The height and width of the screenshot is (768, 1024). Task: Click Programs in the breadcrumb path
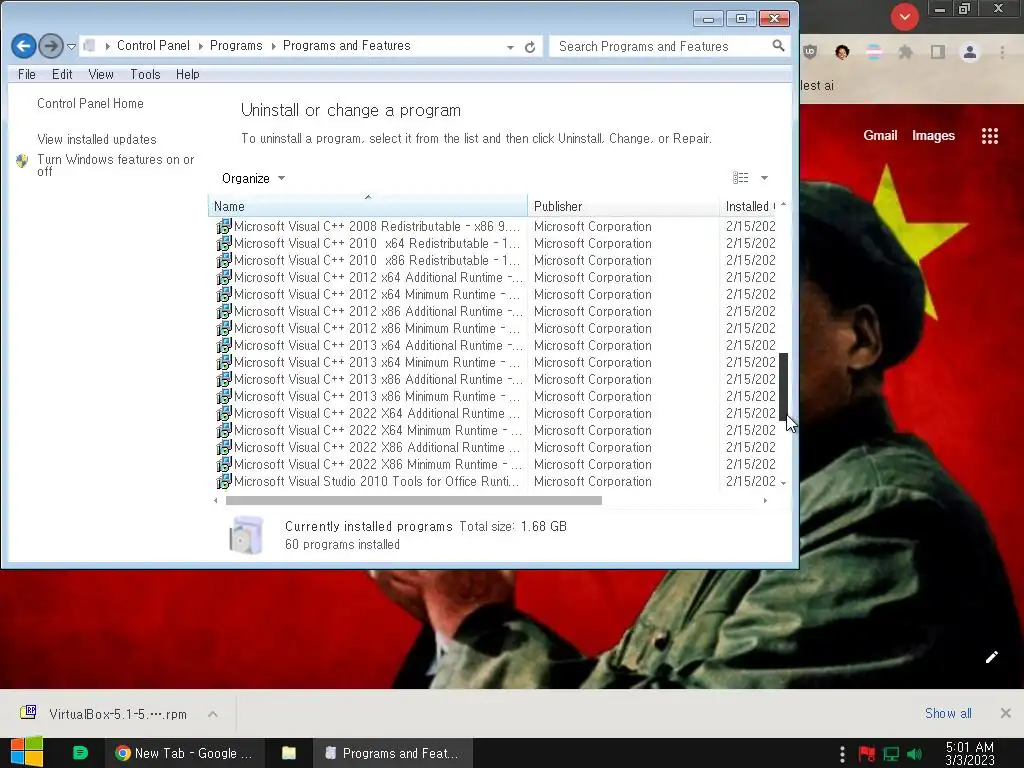(236, 46)
